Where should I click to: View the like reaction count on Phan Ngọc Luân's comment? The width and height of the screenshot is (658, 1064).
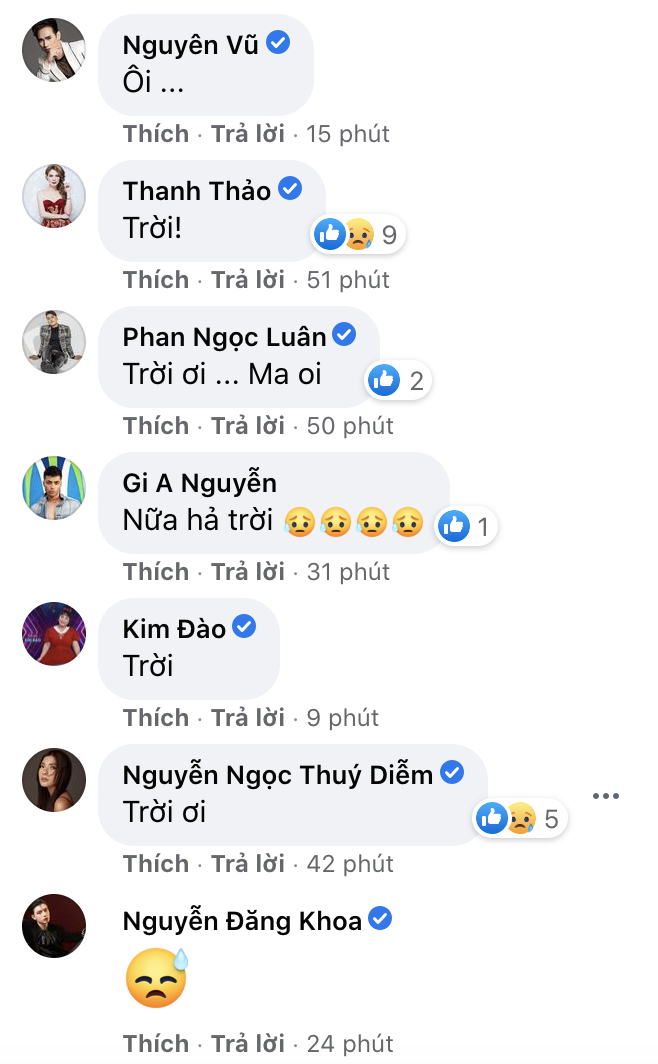[398, 381]
